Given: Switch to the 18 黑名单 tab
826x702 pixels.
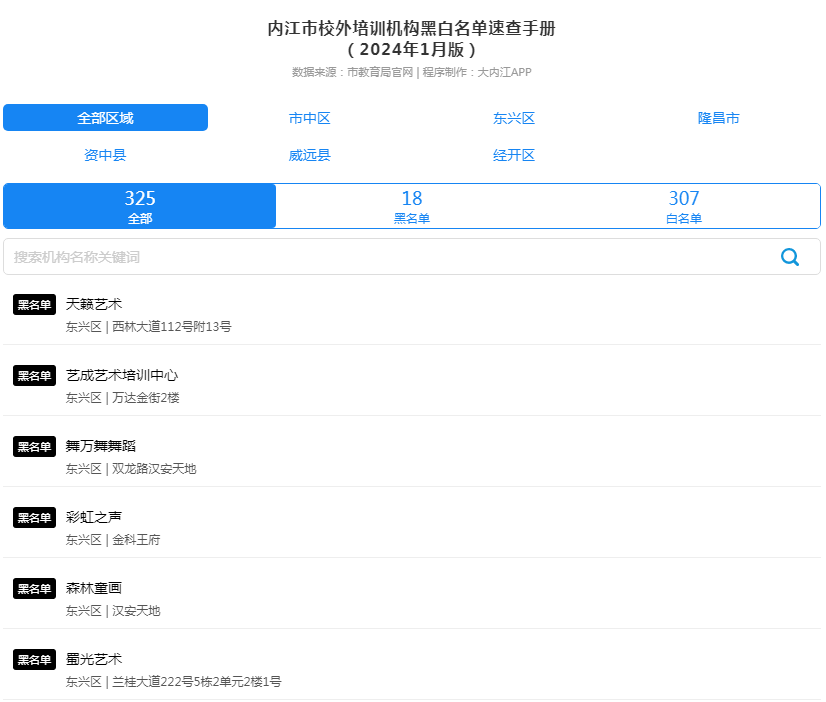Looking at the screenshot, I should click(x=412, y=206).
